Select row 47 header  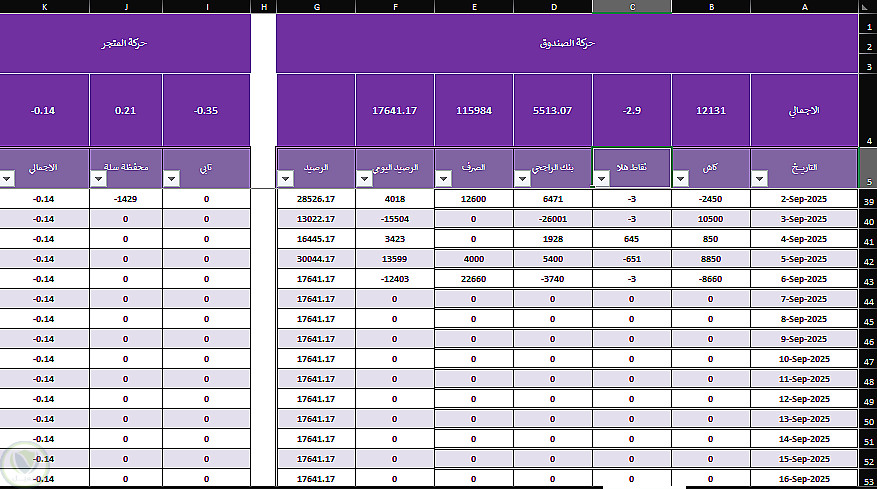tap(868, 360)
